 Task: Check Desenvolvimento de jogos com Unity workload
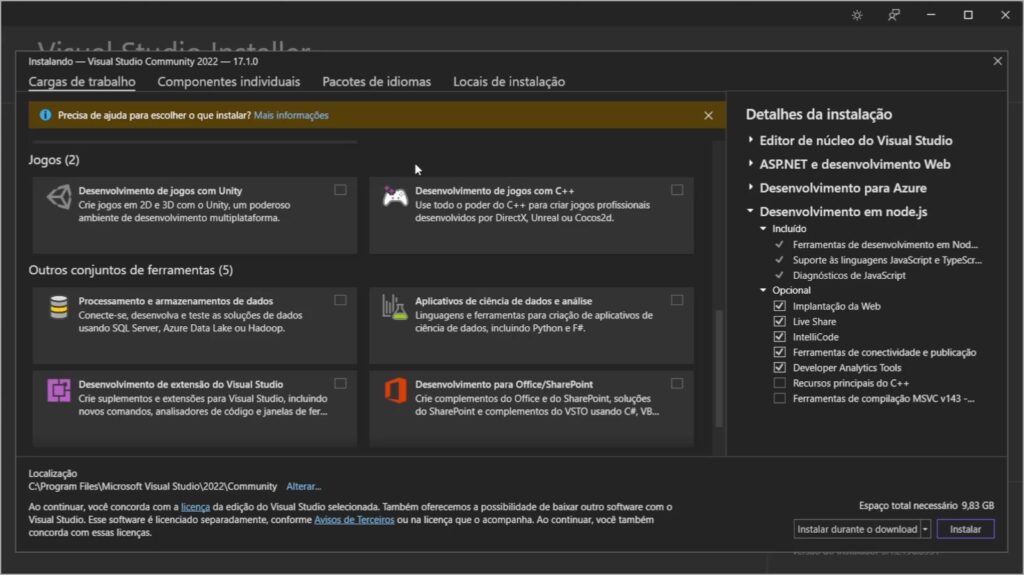coord(340,190)
